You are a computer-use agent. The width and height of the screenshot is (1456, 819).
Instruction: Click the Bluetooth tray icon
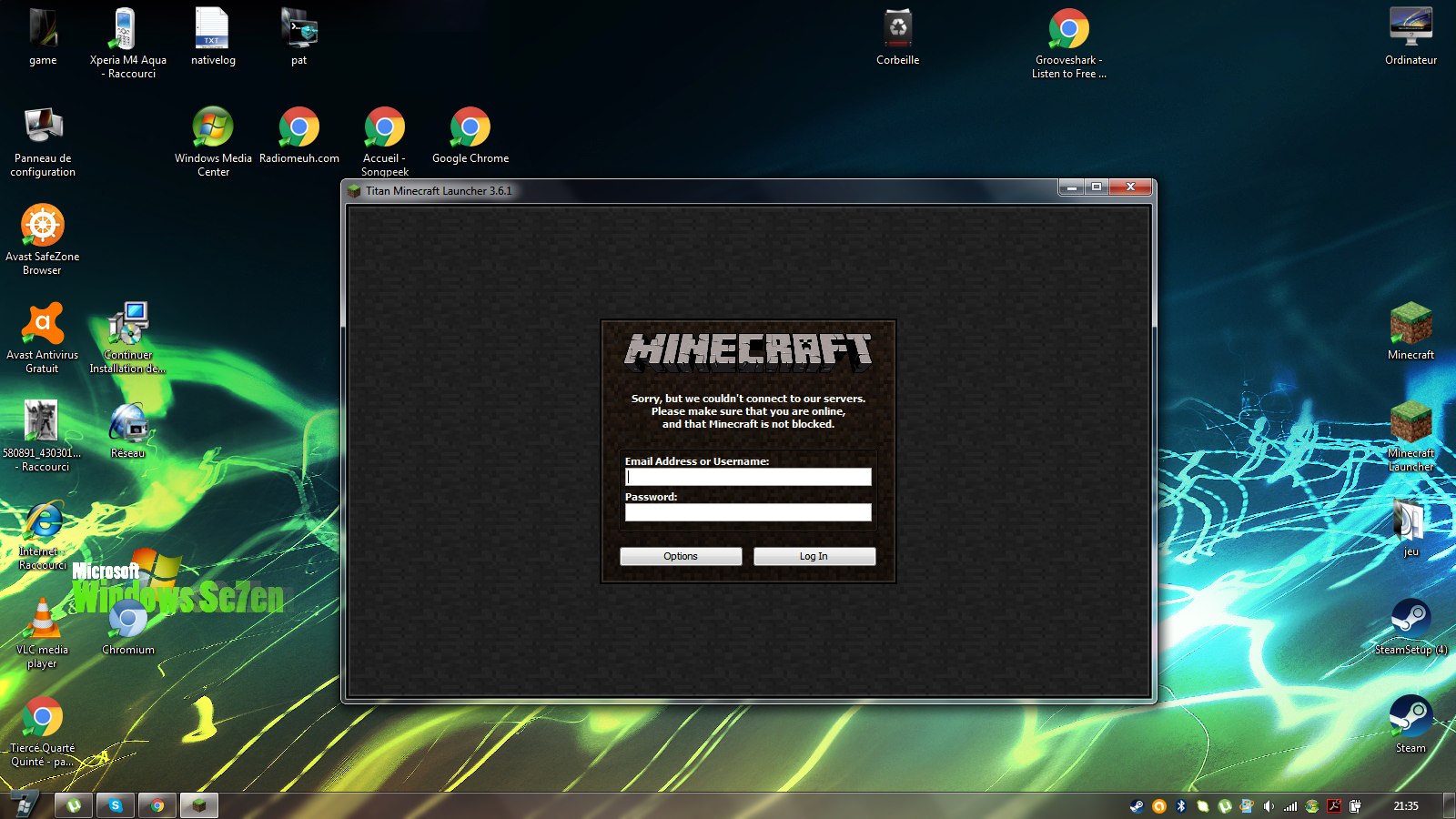[x=1180, y=805]
